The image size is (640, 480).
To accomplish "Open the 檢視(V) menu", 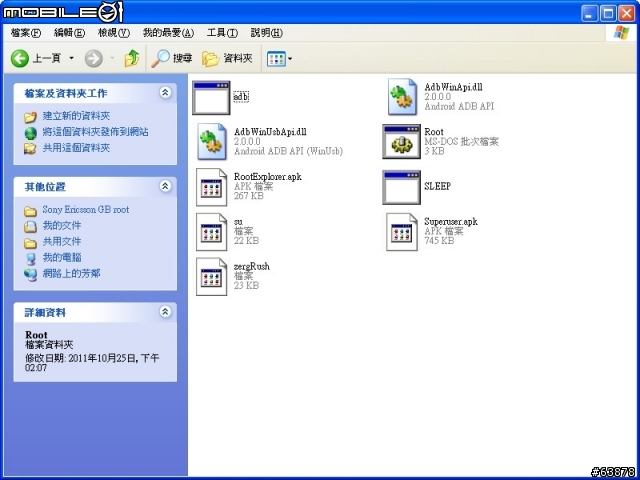I will pyautogui.click(x=114, y=33).
